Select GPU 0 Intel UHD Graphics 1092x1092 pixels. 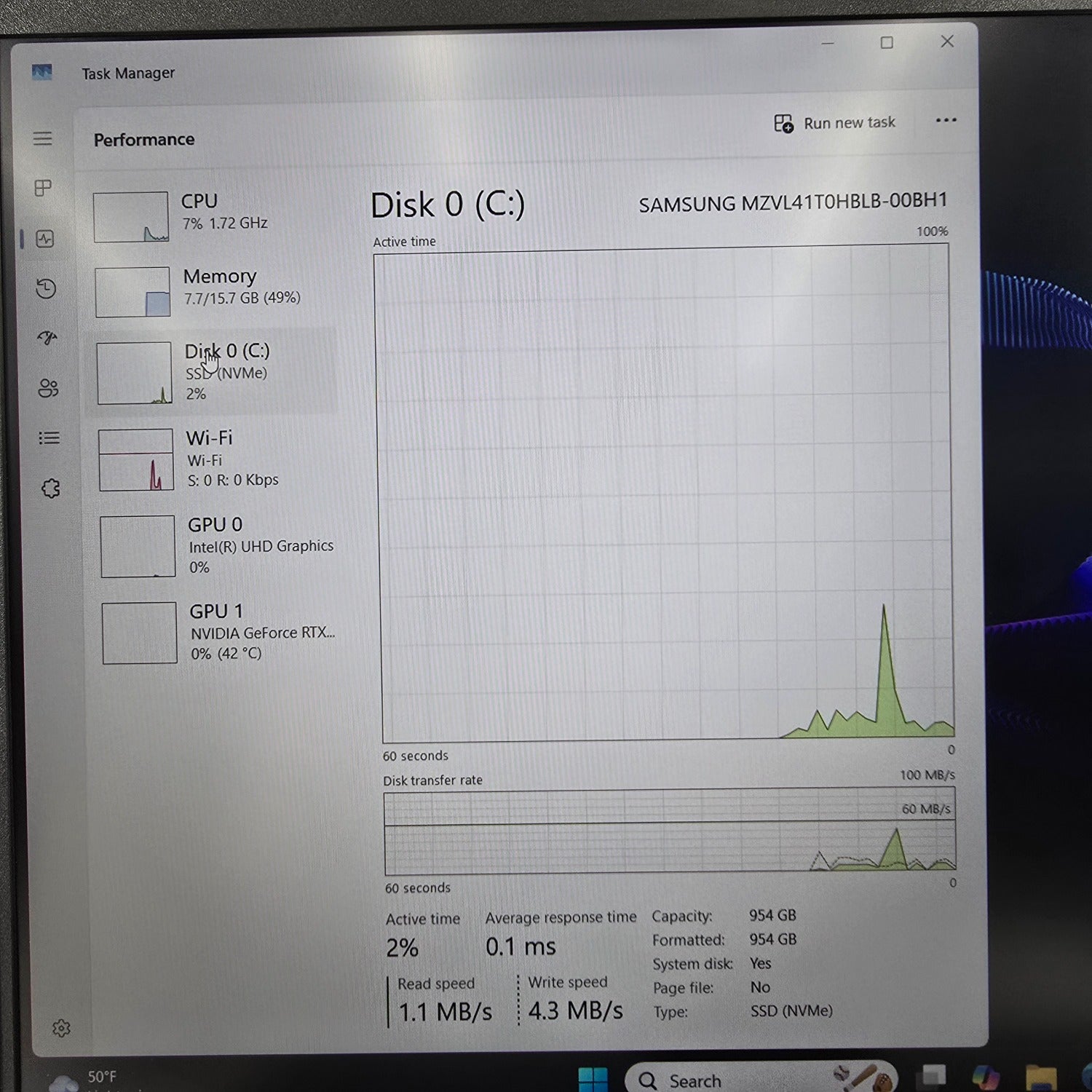click(x=217, y=546)
